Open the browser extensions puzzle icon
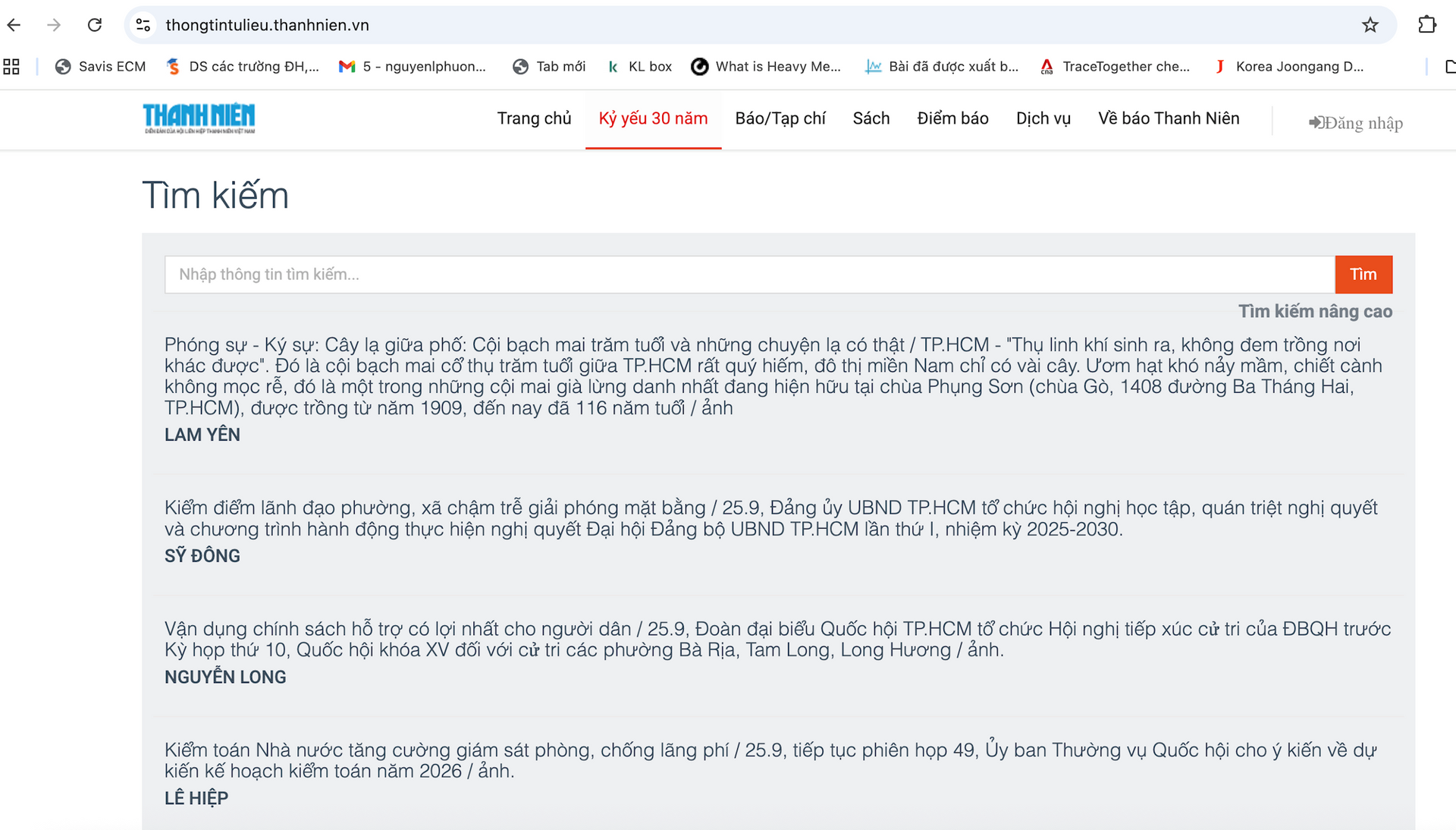 point(1426,25)
